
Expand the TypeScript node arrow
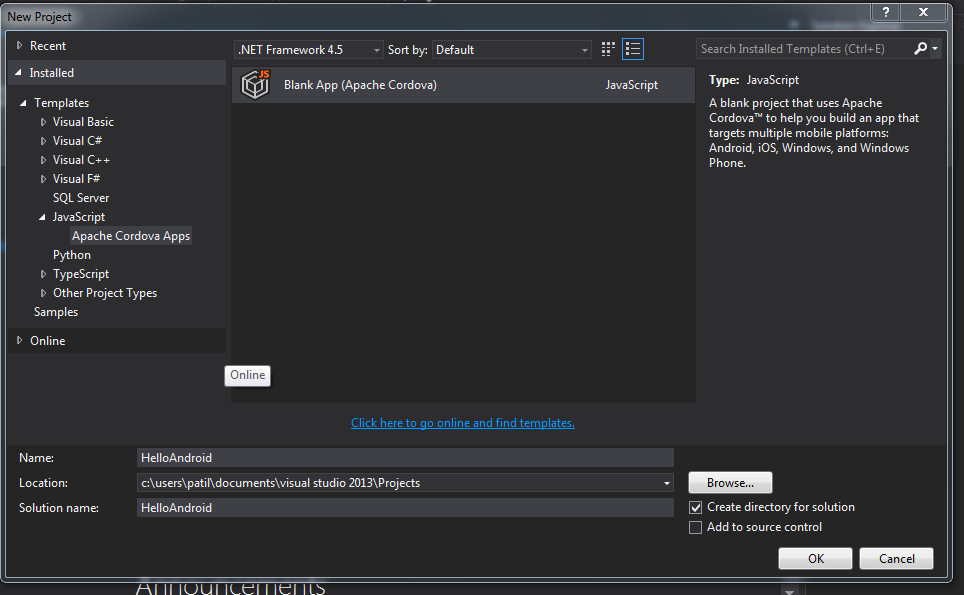(x=43, y=274)
